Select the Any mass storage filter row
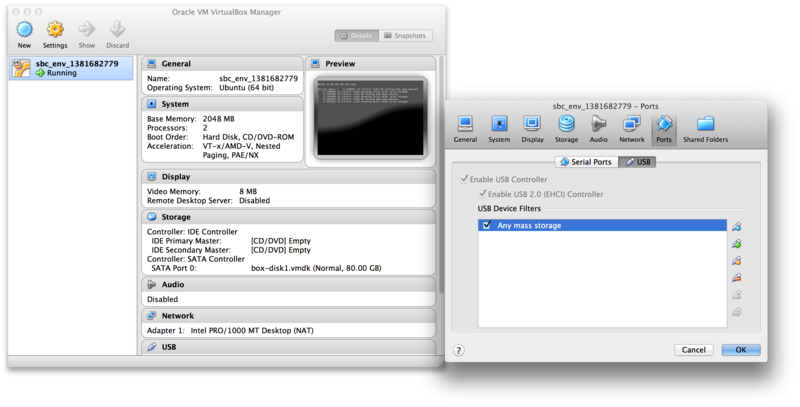The height and width of the screenshot is (407, 800). pos(602,225)
